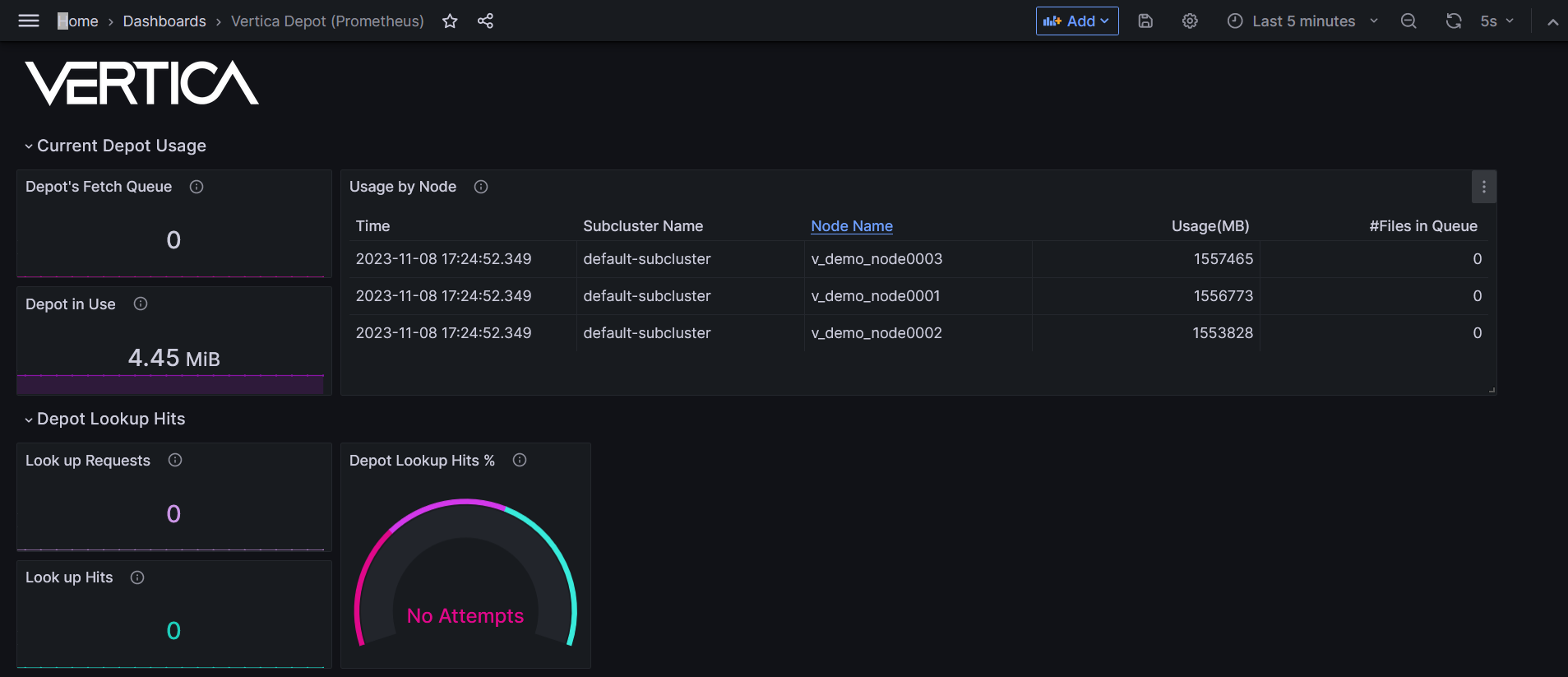Star this dashboard as favorite

click(x=450, y=21)
